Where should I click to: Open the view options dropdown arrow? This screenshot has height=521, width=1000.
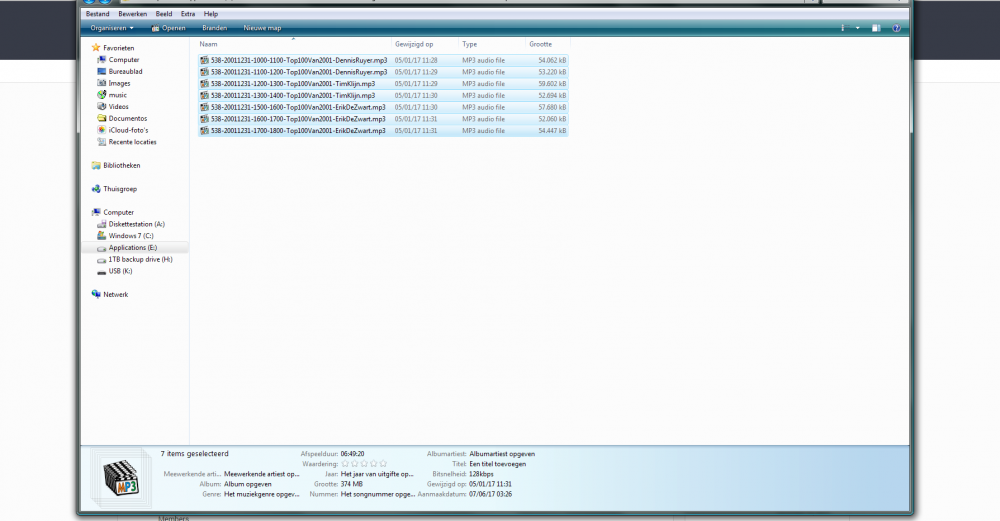pyautogui.click(x=858, y=28)
